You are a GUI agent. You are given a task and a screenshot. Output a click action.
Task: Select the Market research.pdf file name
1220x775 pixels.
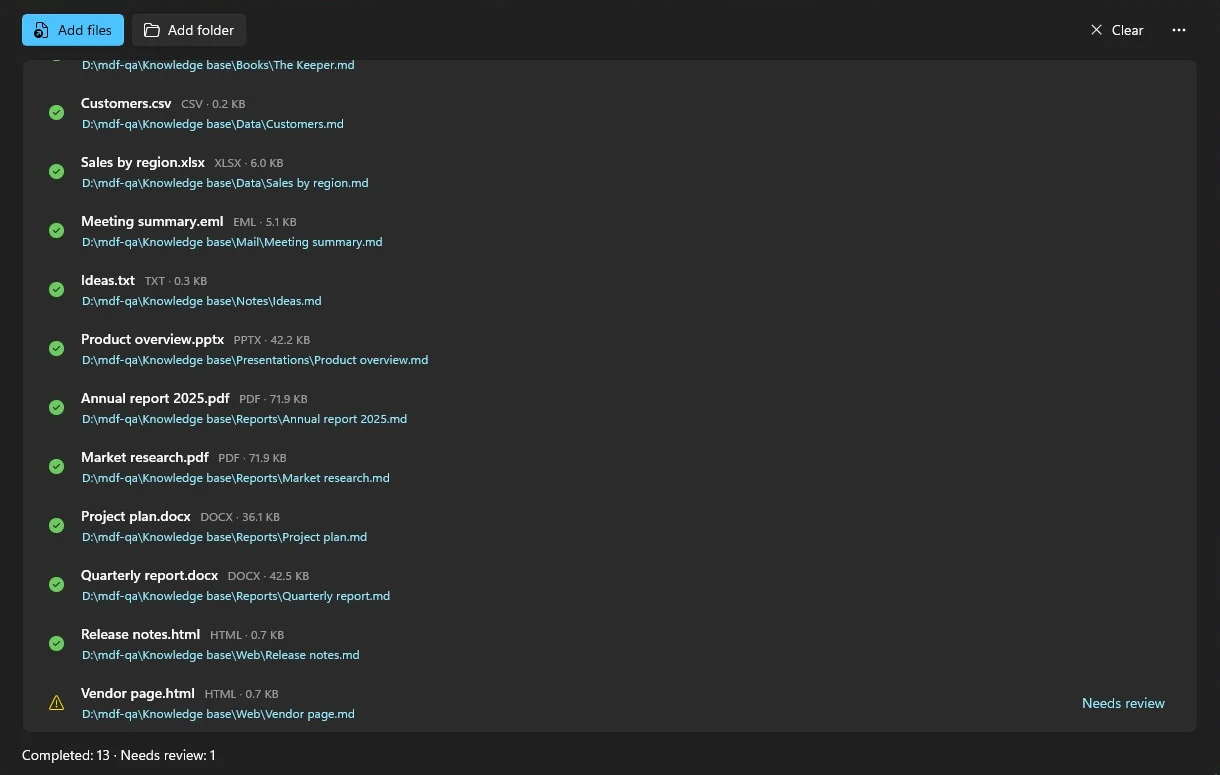pos(145,457)
